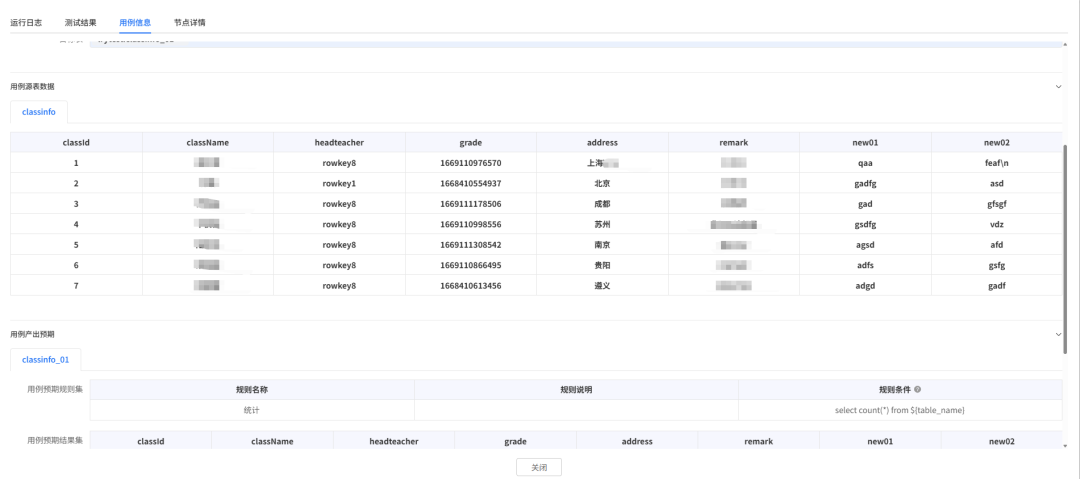Select the classinfo_01 output tab
The width and height of the screenshot is (1080, 479).
click(45, 359)
